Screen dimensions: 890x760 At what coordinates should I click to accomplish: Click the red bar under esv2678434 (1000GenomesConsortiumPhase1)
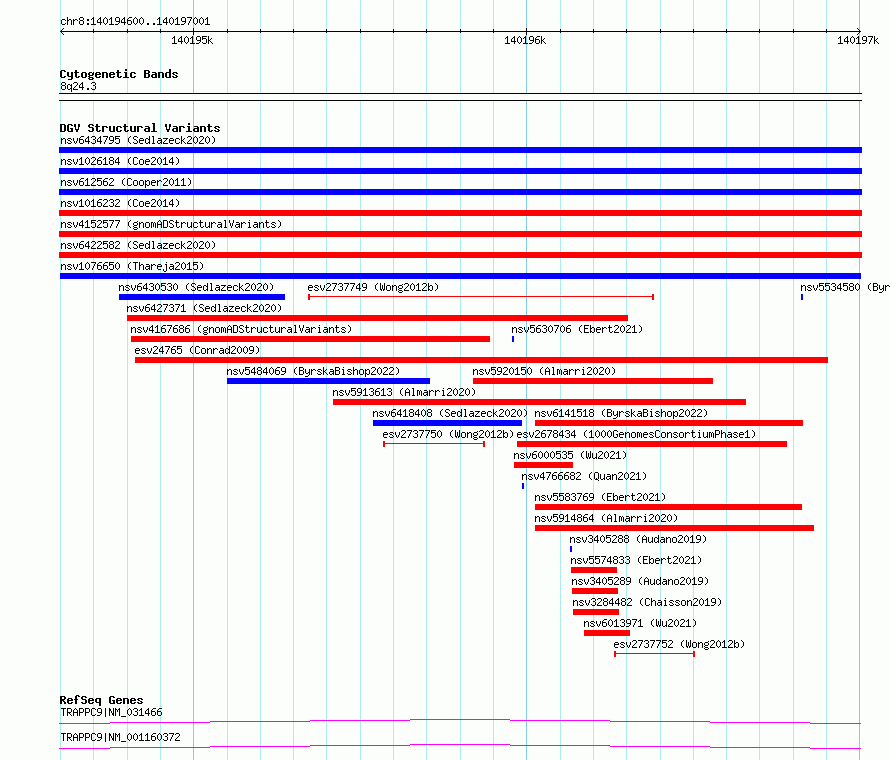652,444
